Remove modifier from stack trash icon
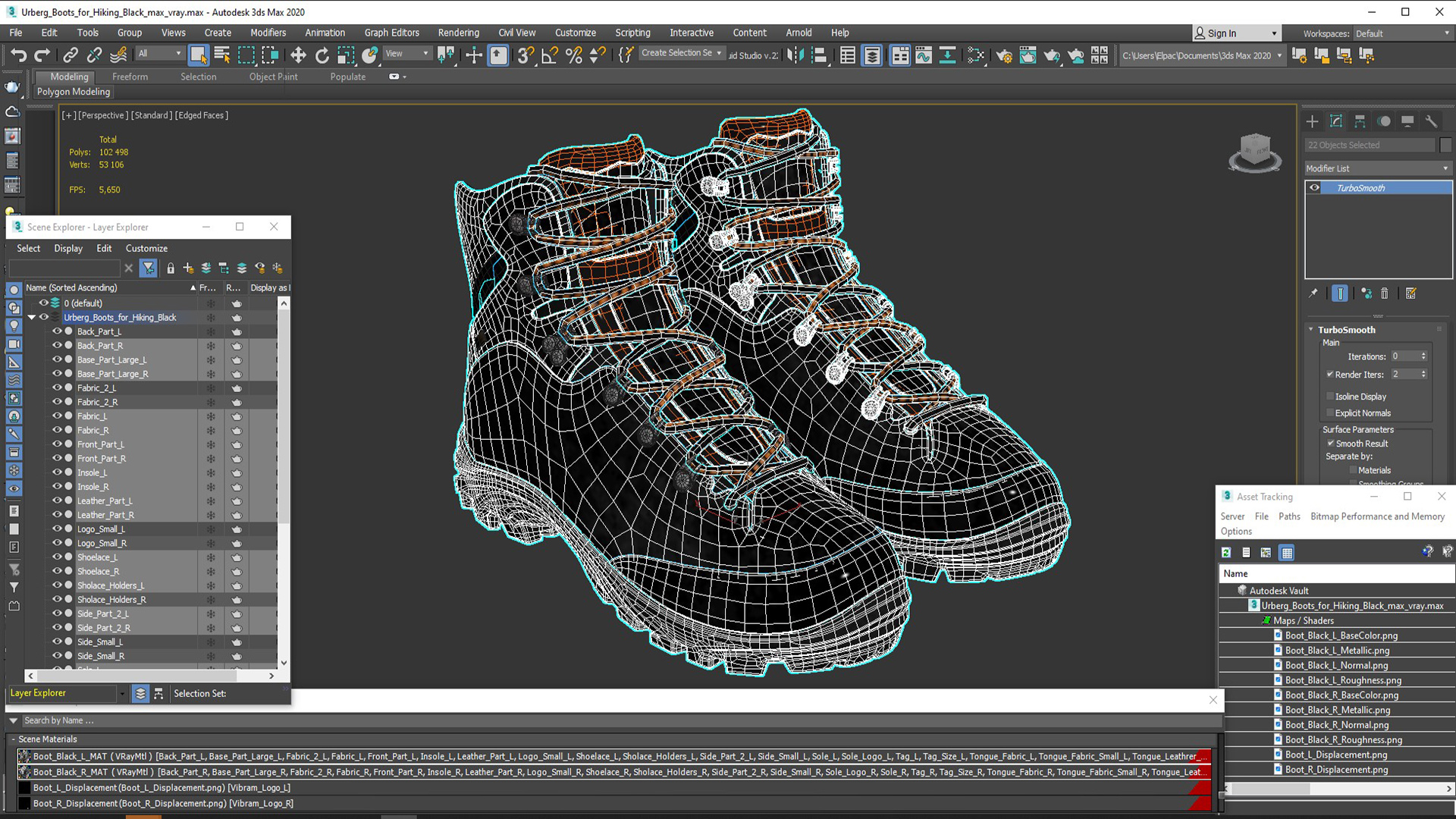 point(1385,293)
